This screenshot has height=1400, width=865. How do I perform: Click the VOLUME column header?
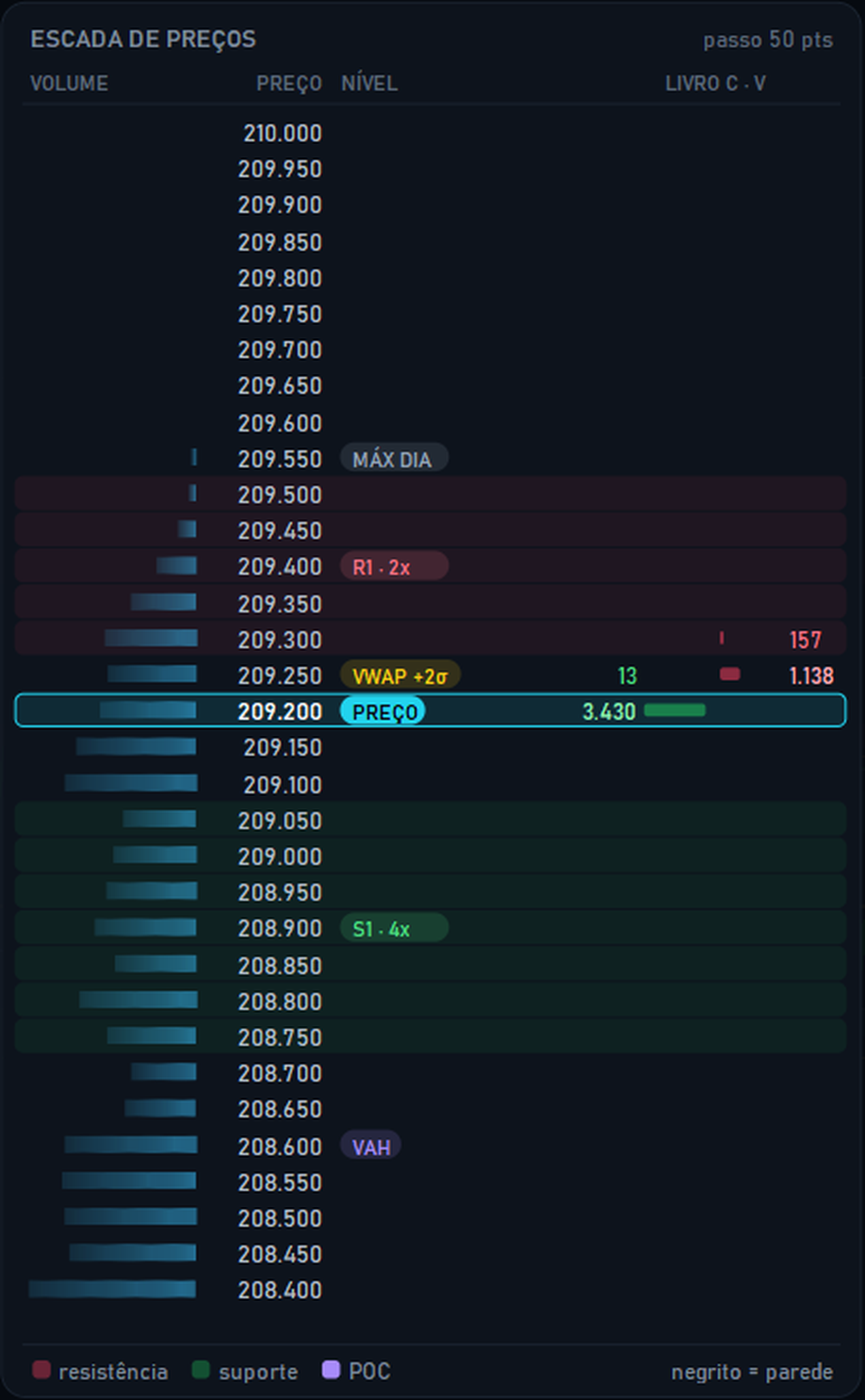click(69, 84)
